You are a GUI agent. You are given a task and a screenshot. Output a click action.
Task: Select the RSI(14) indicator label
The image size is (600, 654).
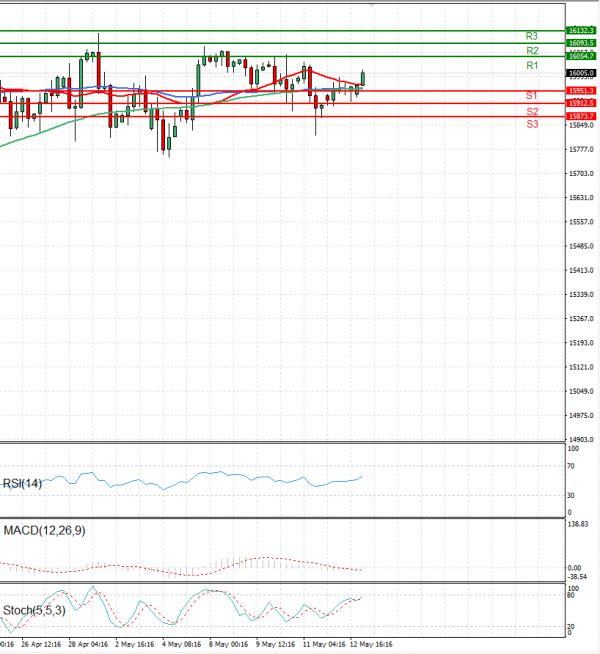[23, 484]
